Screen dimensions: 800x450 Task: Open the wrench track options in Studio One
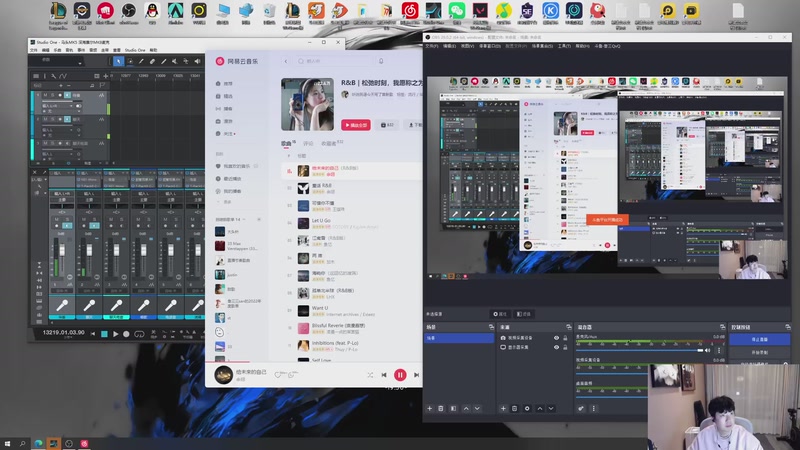coord(54,76)
